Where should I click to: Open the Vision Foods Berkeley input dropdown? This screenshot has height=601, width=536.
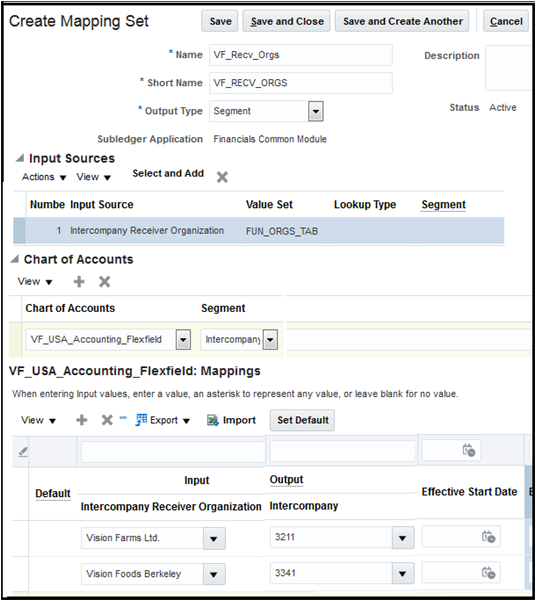[214, 574]
